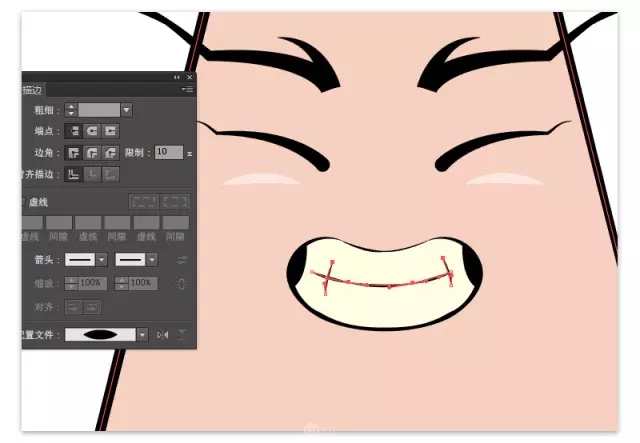Align stroke to center icon
Viewport: 640px width, 443px height.
74,174
